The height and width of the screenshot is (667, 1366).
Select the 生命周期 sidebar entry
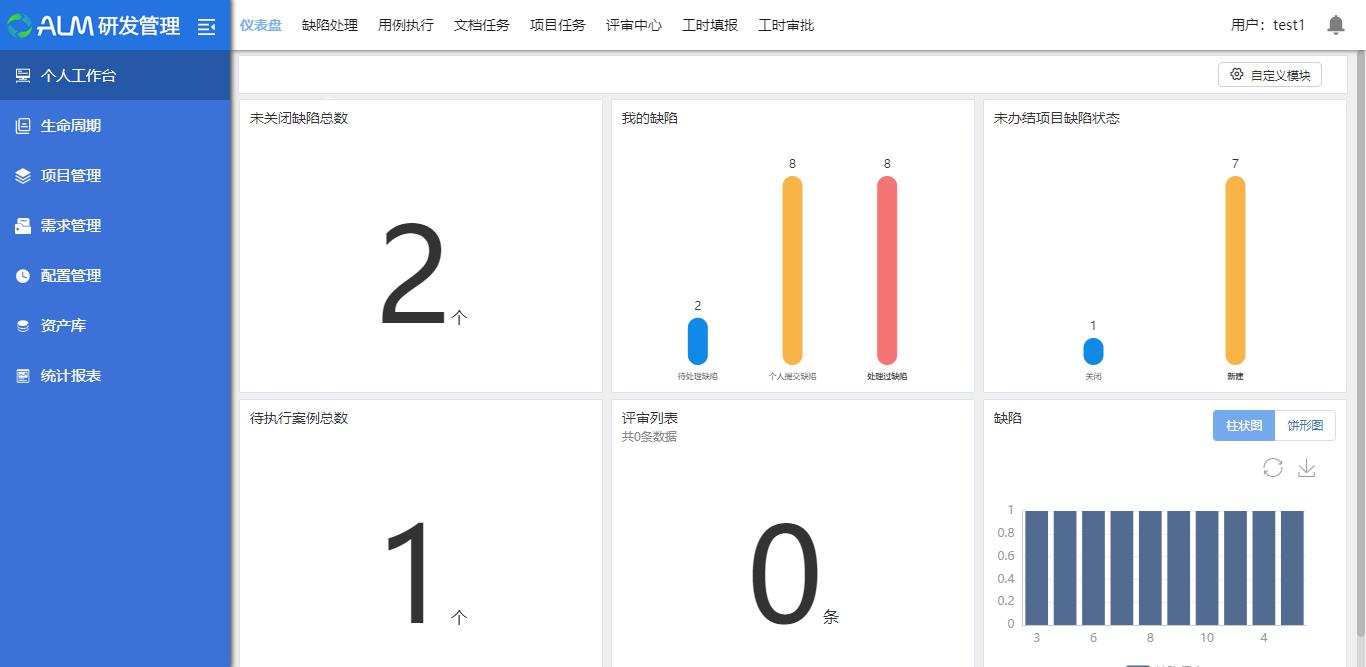coord(70,125)
